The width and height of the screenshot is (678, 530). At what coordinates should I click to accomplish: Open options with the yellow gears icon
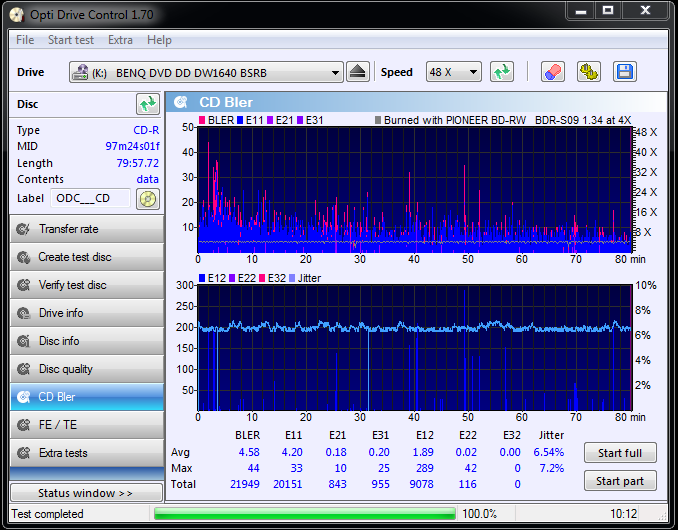pos(588,72)
